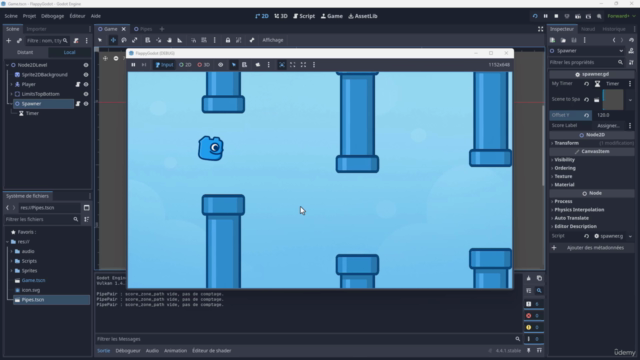Screen dimensions: 640x360
Task: Open the script attached to Spawner
Action: (78, 104)
